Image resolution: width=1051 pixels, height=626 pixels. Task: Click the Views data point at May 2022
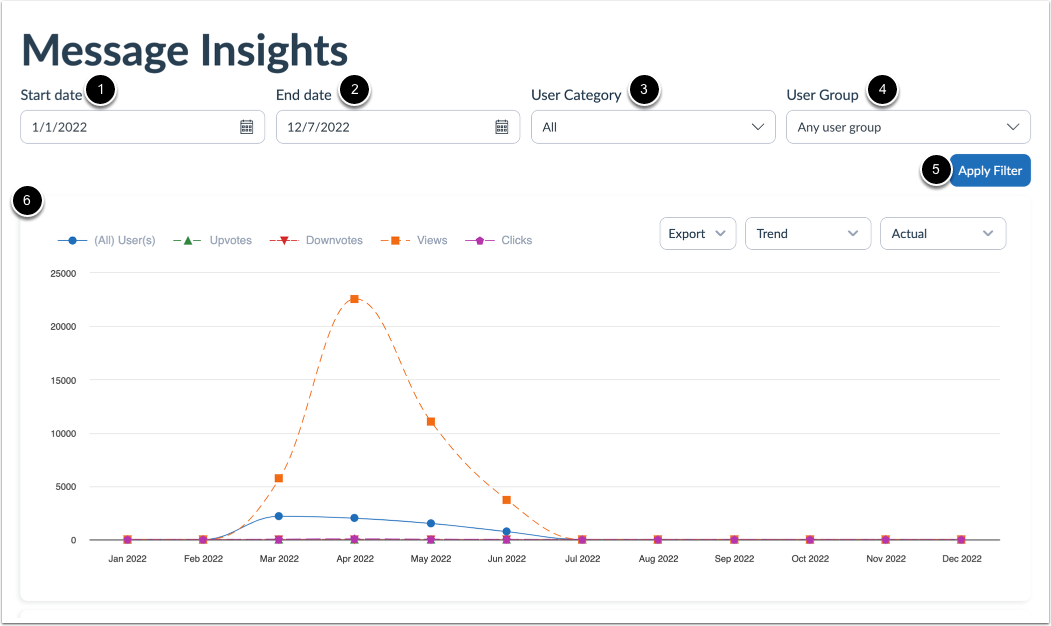tap(431, 423)
